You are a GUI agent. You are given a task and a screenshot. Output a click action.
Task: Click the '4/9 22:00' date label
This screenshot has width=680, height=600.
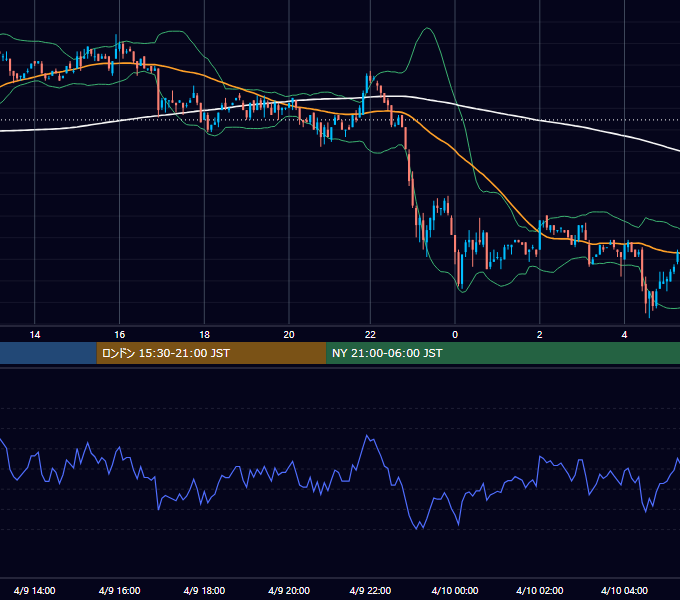pyautogui.click(x=370, y=590)
